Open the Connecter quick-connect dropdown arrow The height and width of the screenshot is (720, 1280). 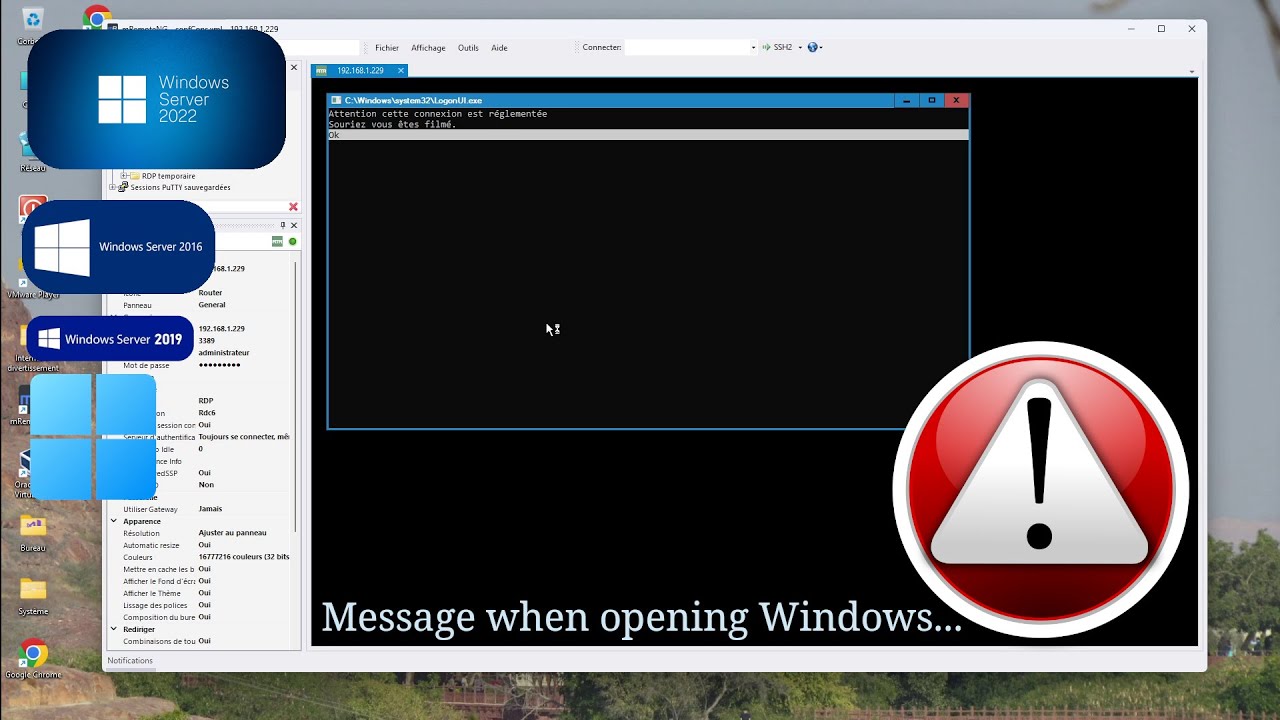tap(753, 47)
